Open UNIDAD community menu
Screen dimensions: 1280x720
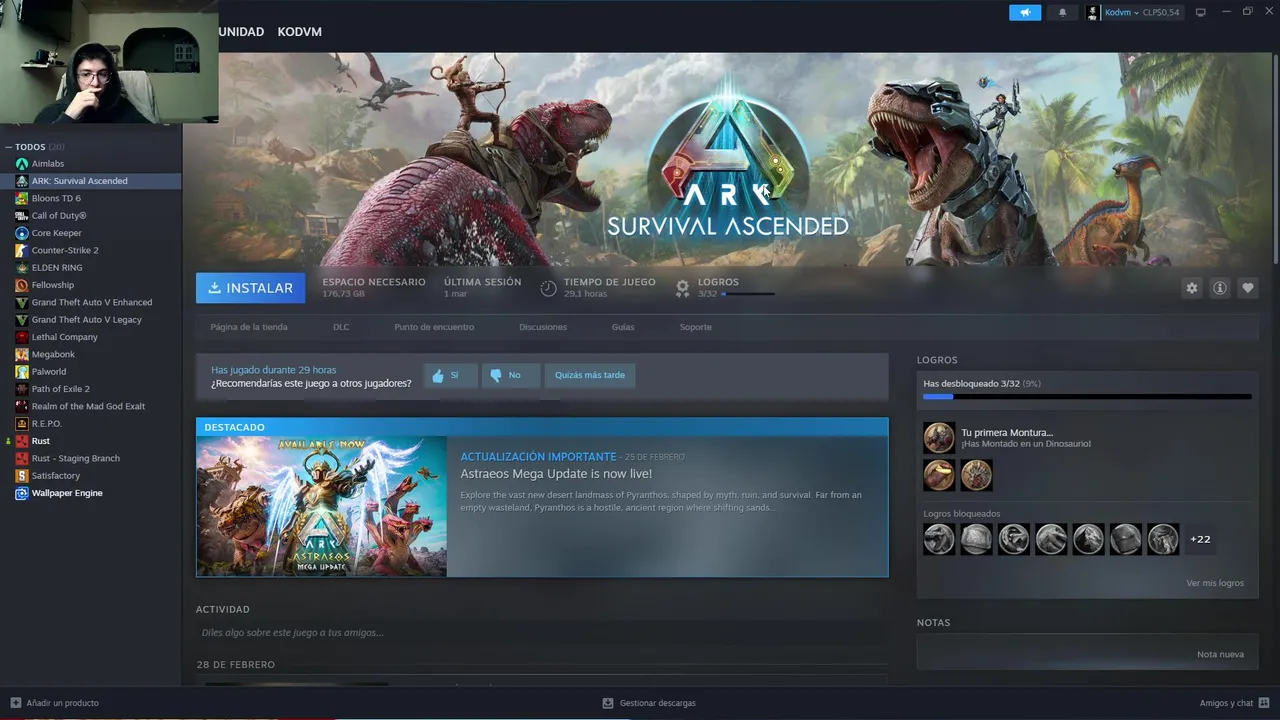pos(241,32)
